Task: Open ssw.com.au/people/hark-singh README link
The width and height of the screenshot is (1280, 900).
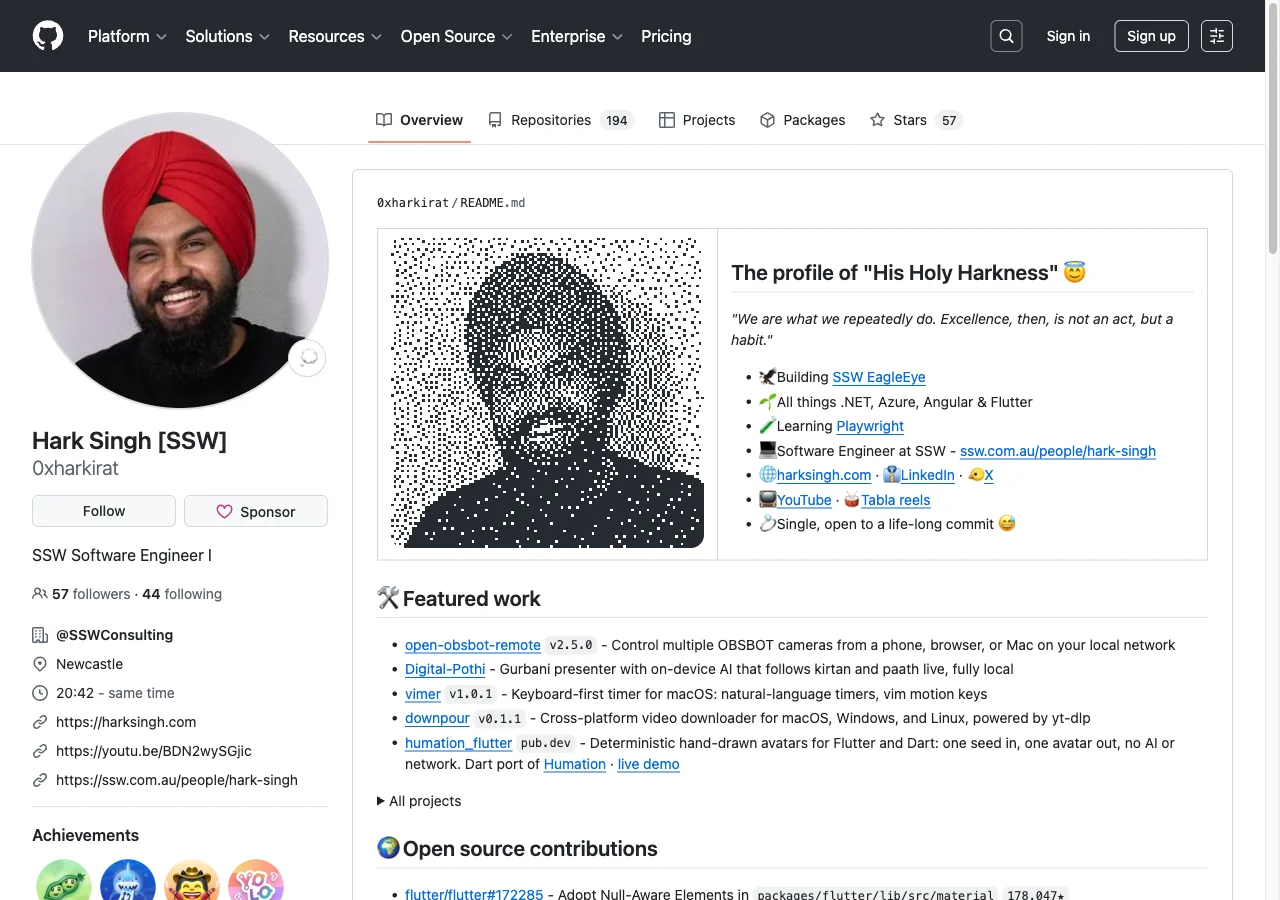Action: click(x=1058, y=451)
